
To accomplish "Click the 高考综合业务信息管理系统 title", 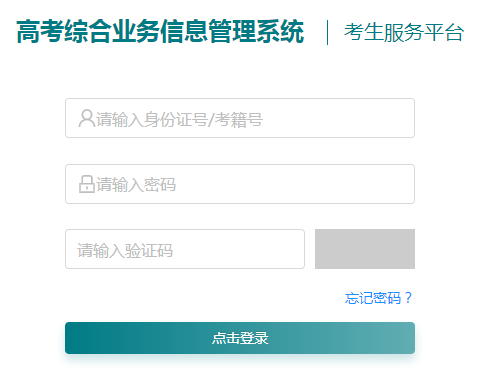I will coord(160,32).
